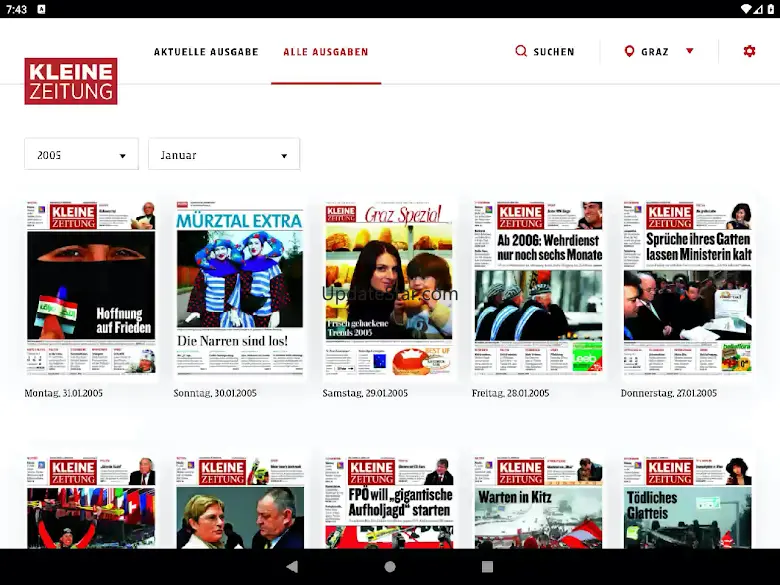Viewport: 780px width, 585px height.
Task: Tap the location pin icon beside Graz
Action: (x=629, y=51)
